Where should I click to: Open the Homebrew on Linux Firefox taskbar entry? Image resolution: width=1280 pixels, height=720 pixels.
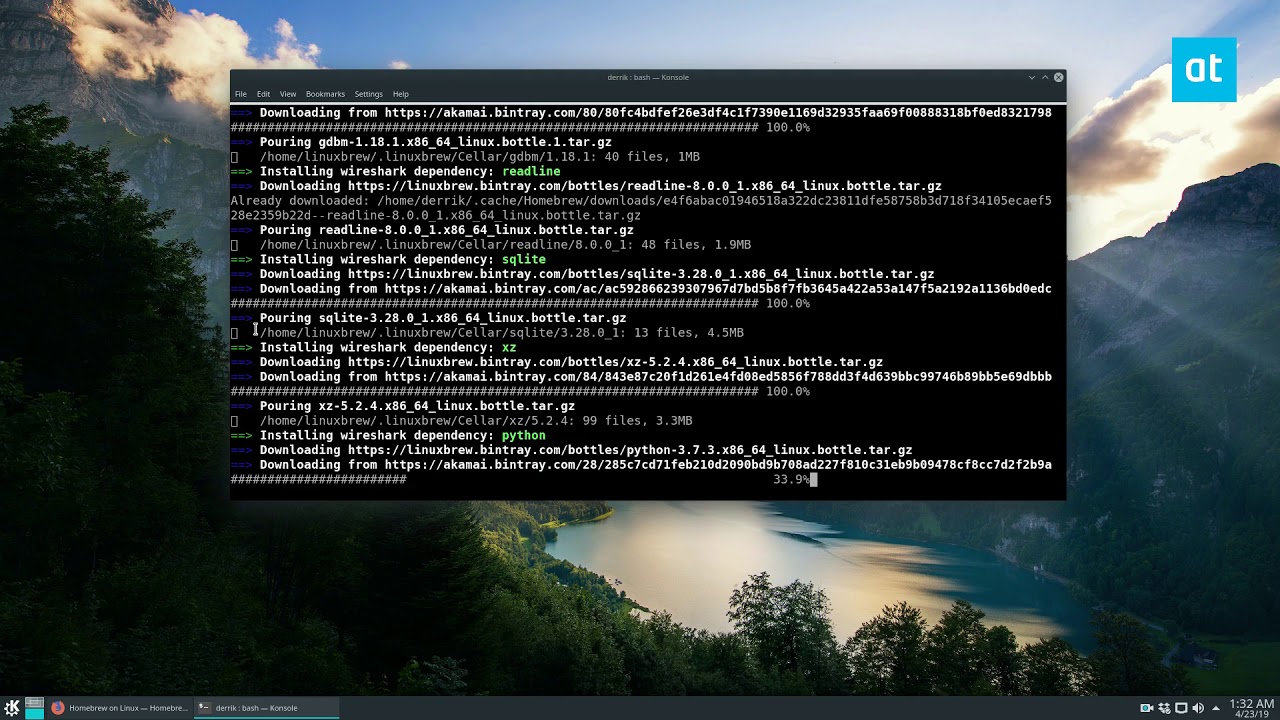120,708
